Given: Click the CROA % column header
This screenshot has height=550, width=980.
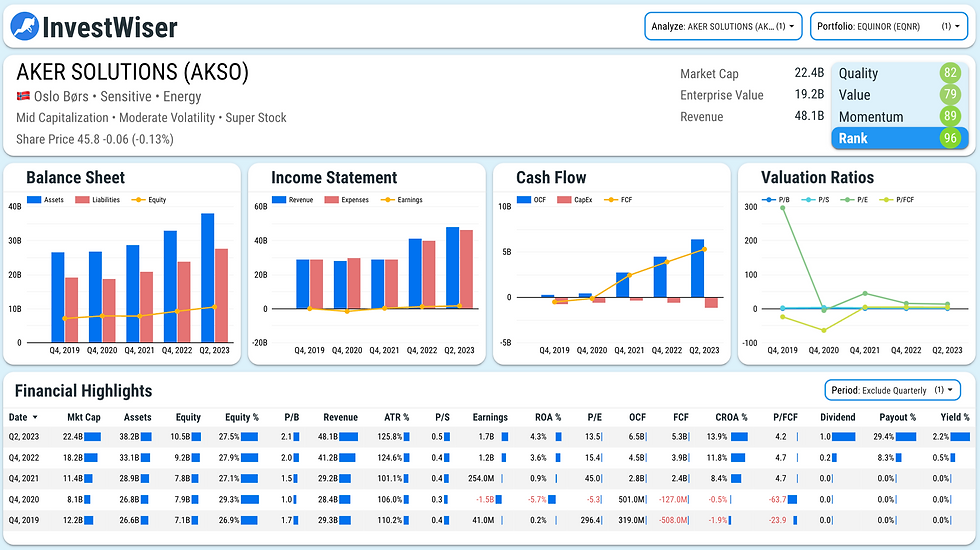Looking at the screenshot, I should 731,418.
